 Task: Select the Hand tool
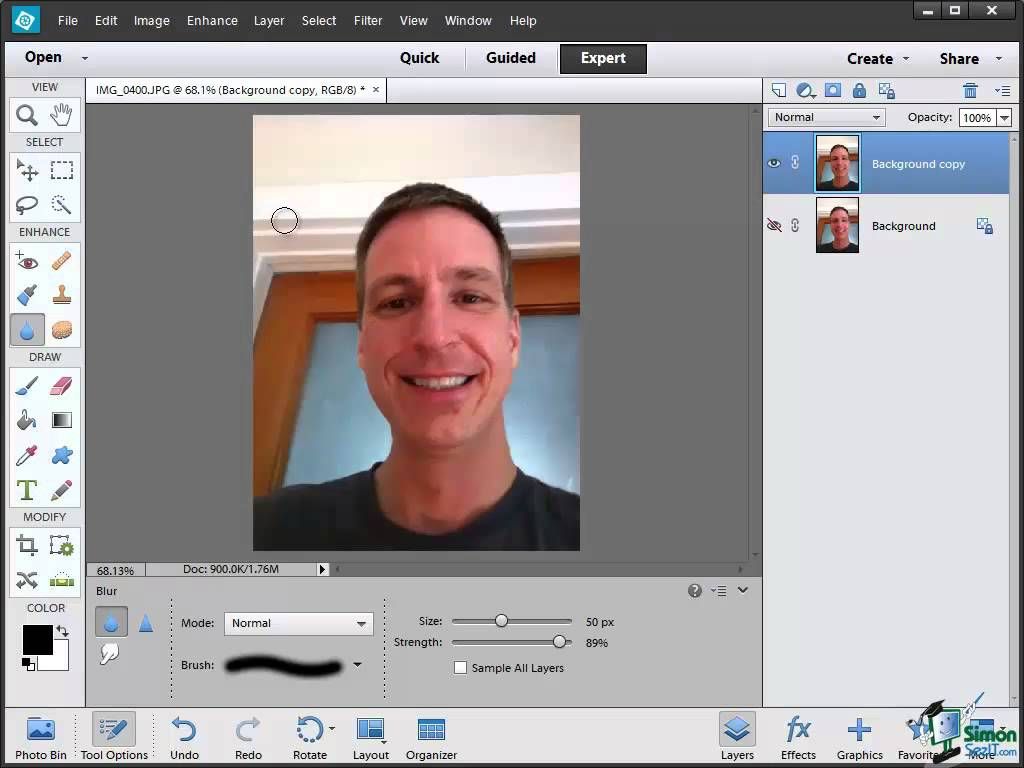(62, 115)
